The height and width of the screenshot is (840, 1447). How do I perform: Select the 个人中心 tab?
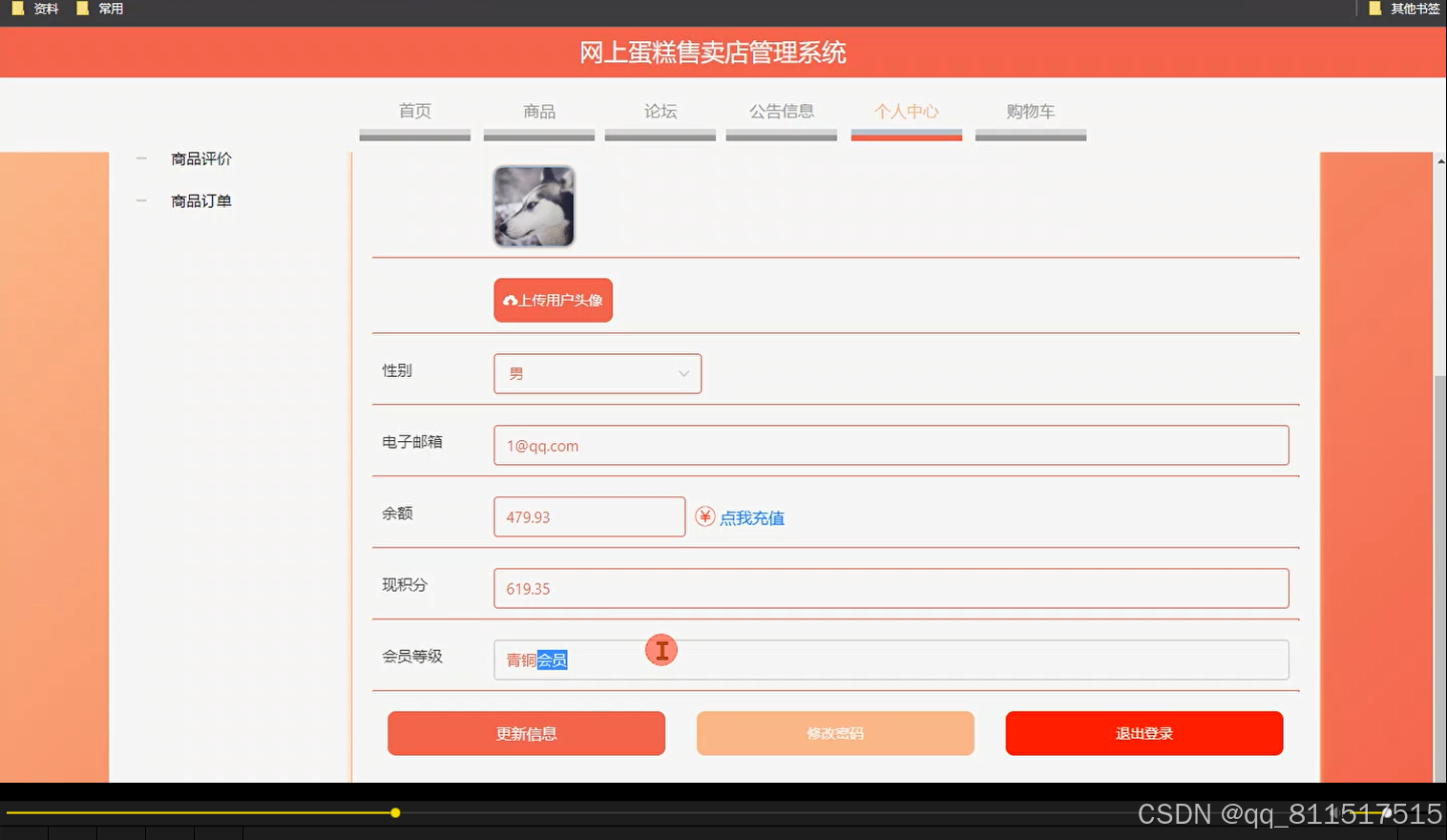click(905, 111)
